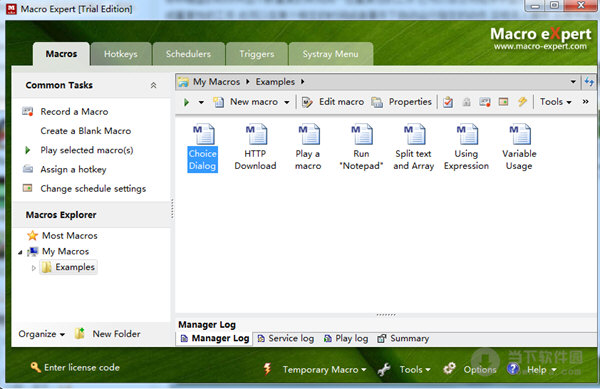Screen dimensions: 600x389
Task: Click the New macro button
Action: [x=246, y=102]
